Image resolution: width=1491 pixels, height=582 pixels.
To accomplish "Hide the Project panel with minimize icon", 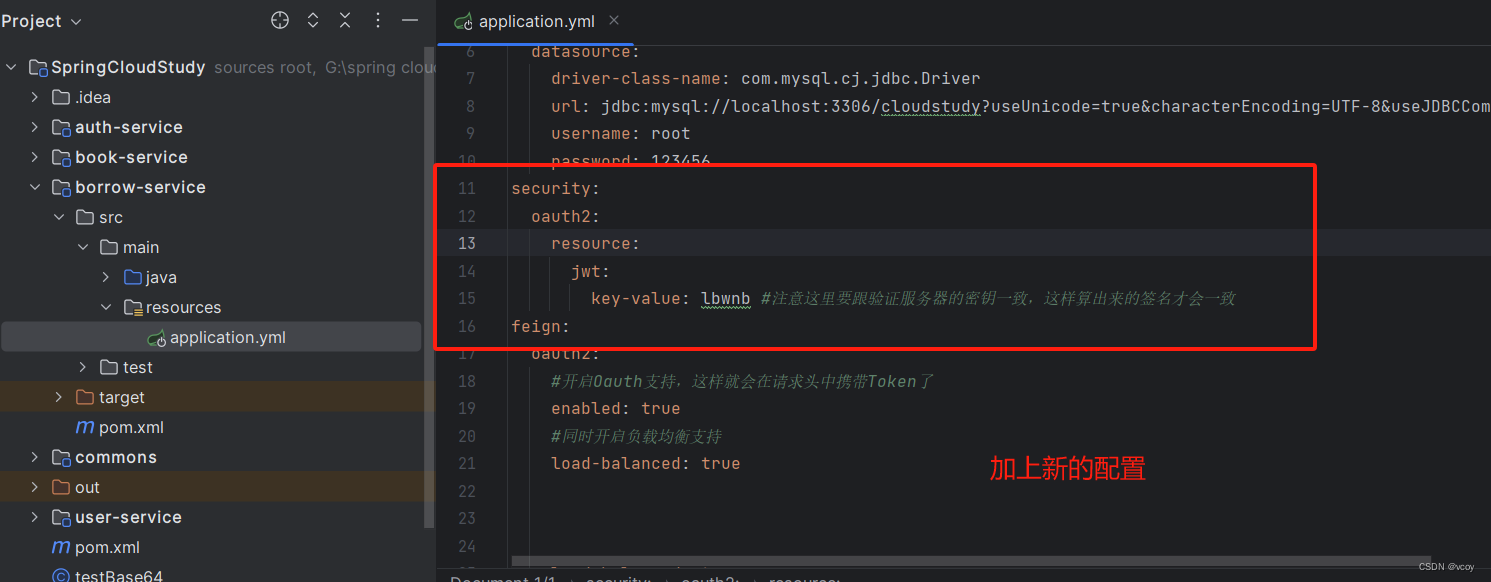I will click(410, 21).
